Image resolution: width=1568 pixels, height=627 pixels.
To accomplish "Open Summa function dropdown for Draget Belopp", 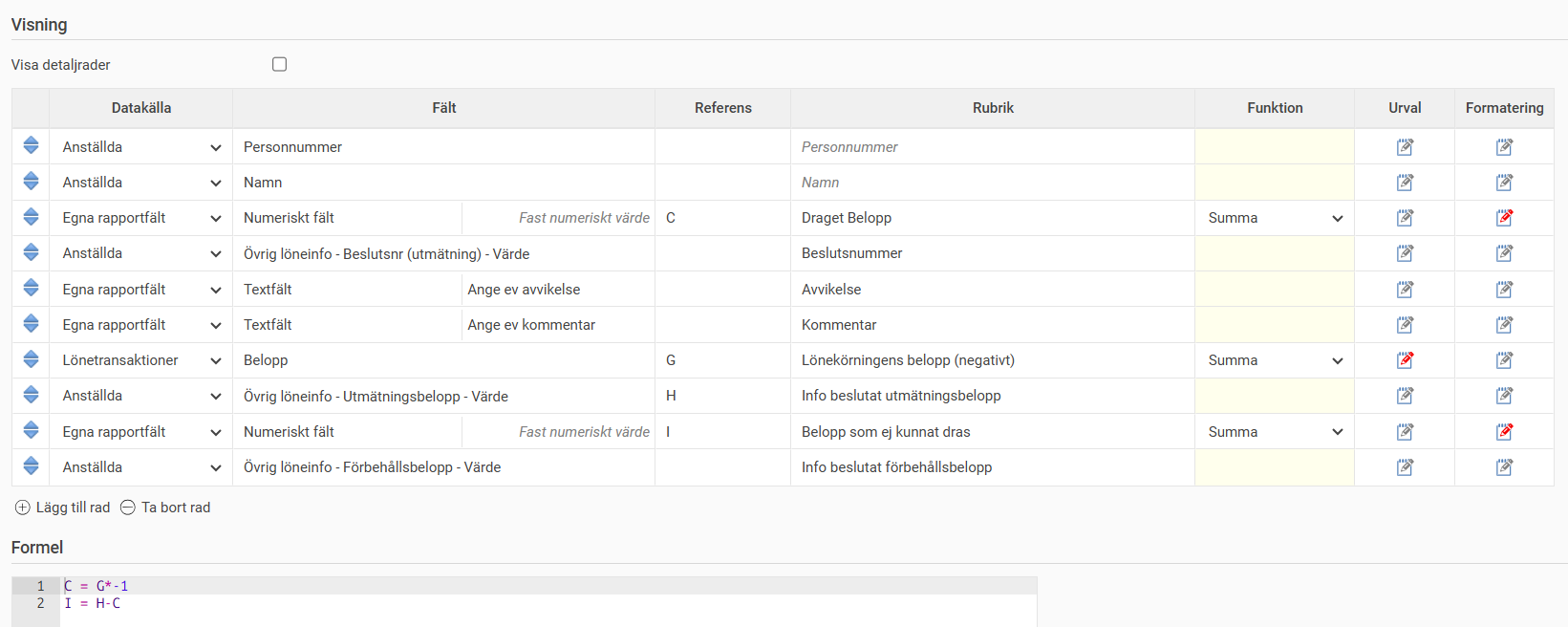I will (1274, 218).
